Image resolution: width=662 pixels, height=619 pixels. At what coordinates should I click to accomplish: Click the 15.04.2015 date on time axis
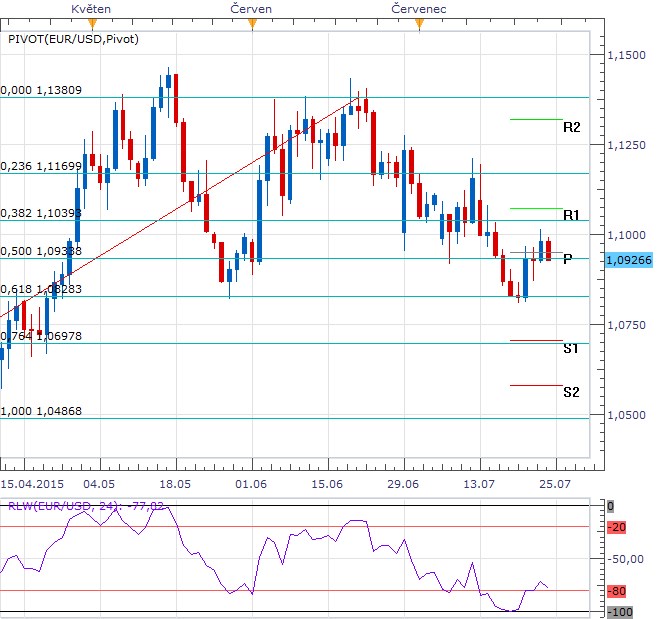(29, 483)
